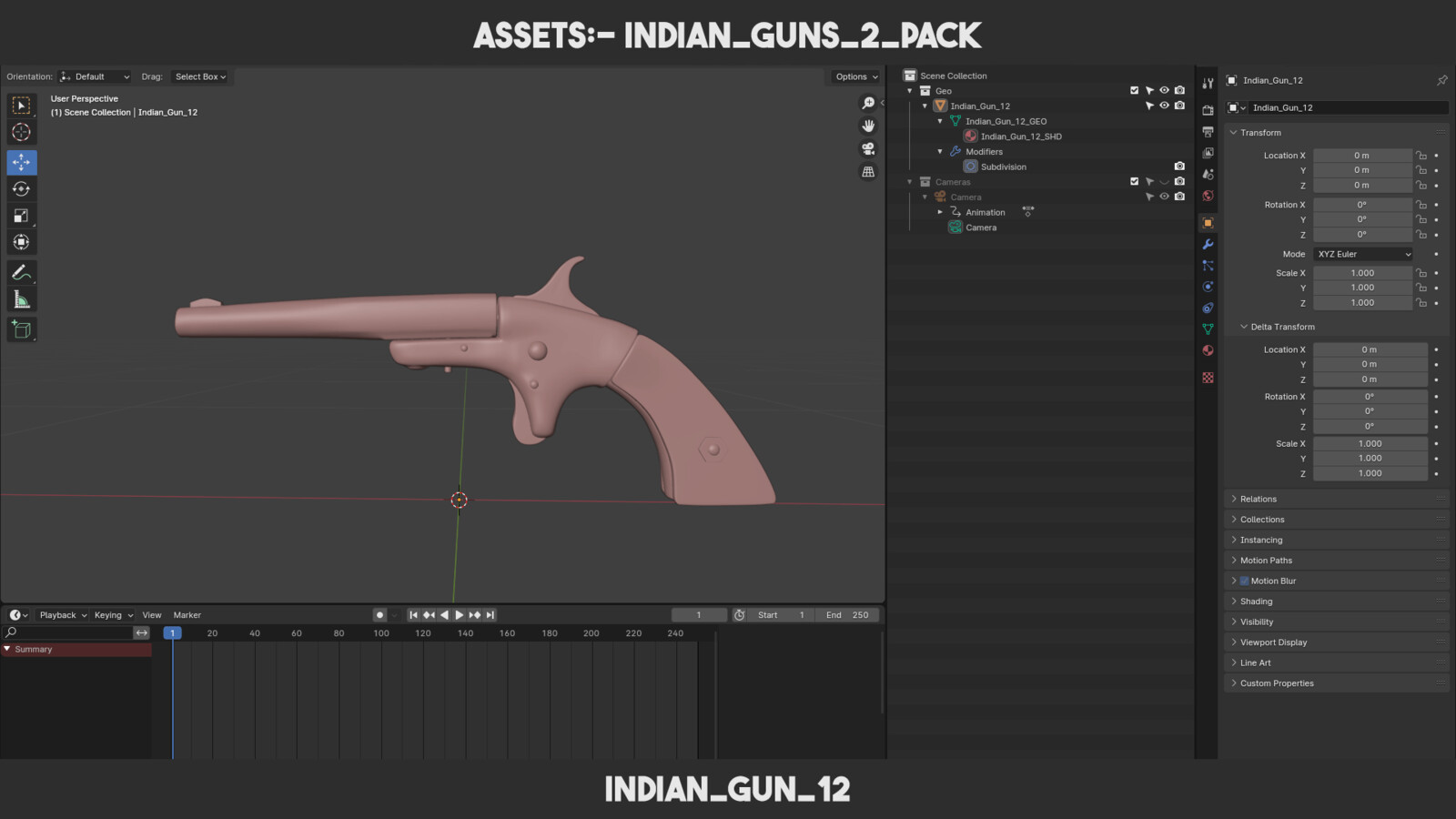The height and width of the screenshot is (819, 1456).
Task: Select the Select Box tool in viewport toolbar
Action: [x=21, y=106]
